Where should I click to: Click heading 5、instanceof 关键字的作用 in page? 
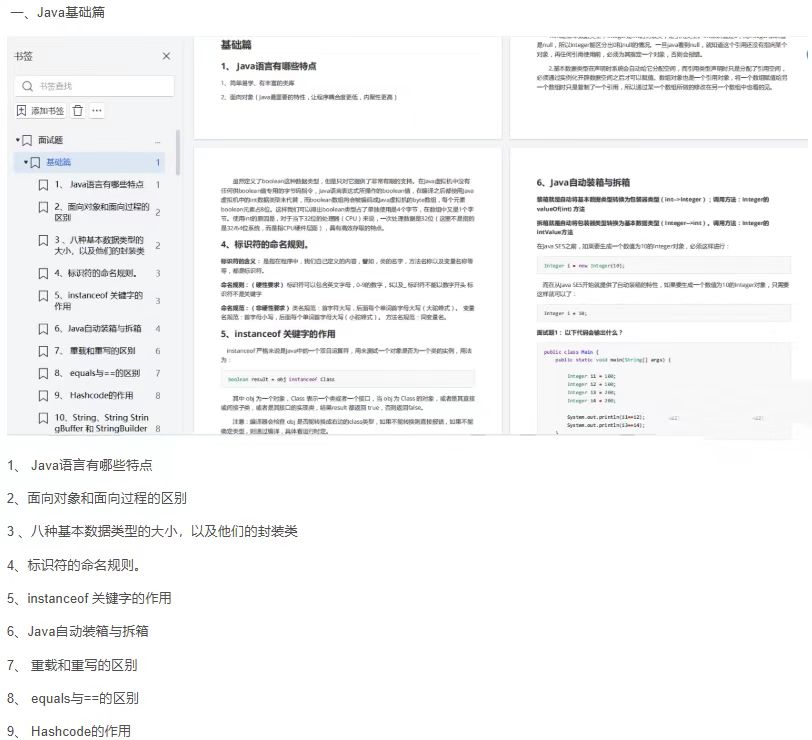click(x=278, y=333)
